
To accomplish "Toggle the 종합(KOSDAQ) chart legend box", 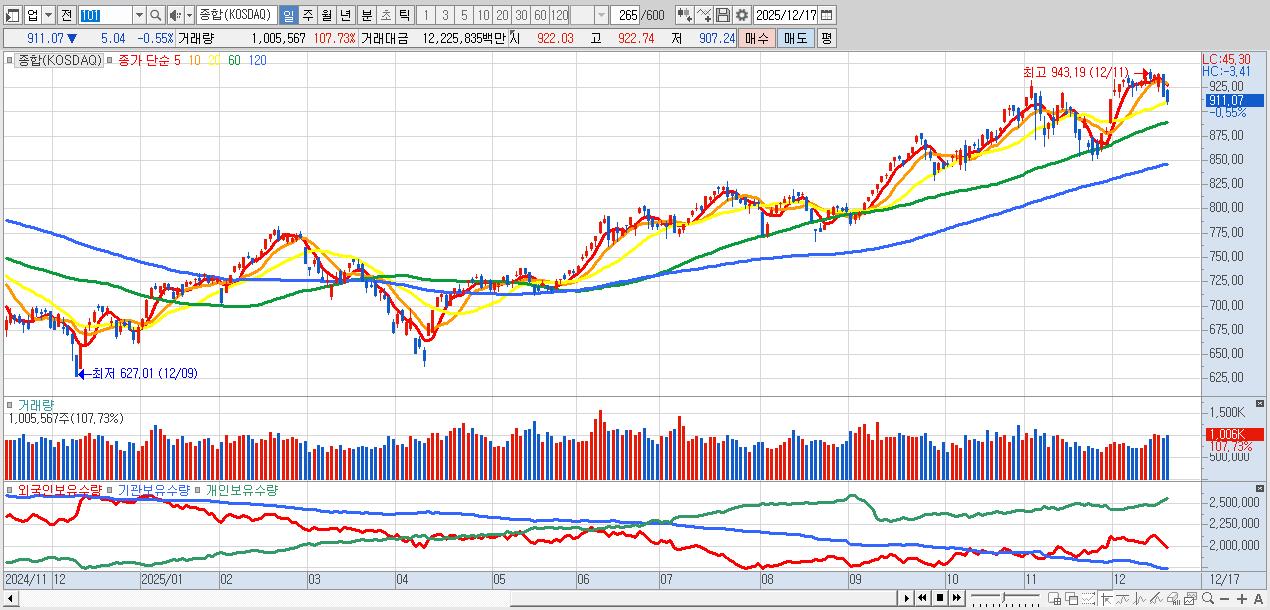I will coord(11,60).
